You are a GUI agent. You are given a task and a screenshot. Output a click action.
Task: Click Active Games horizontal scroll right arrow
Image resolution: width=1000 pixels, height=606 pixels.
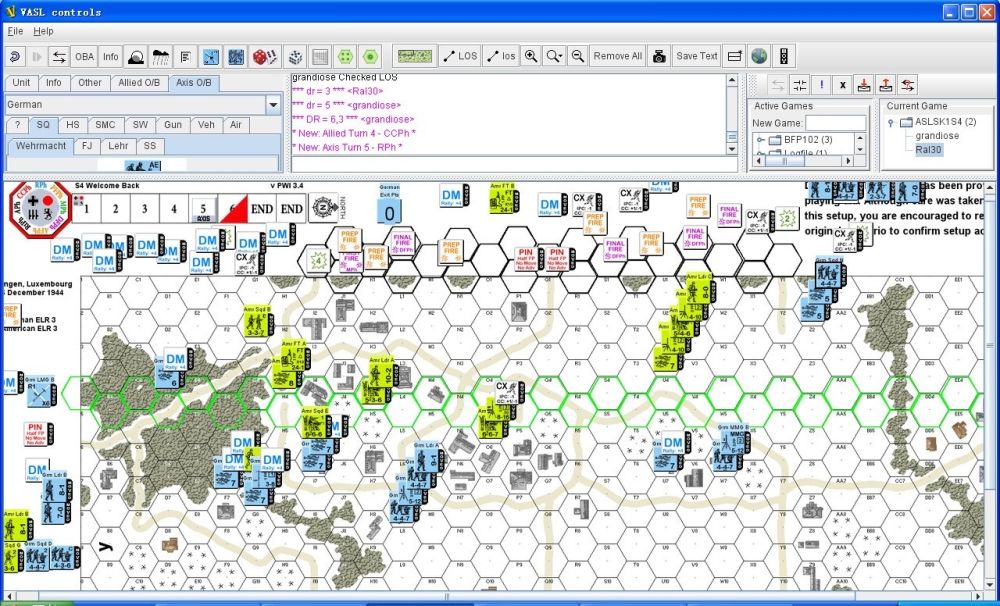tap(848, 161)
